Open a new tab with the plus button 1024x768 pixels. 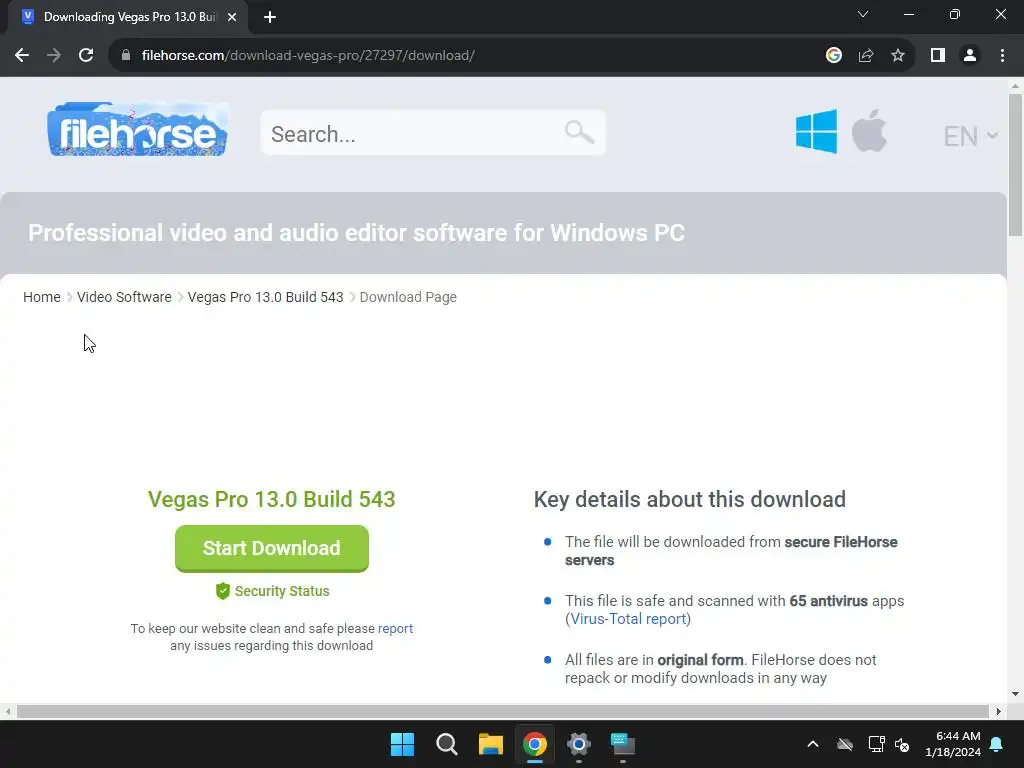(270, 17)
